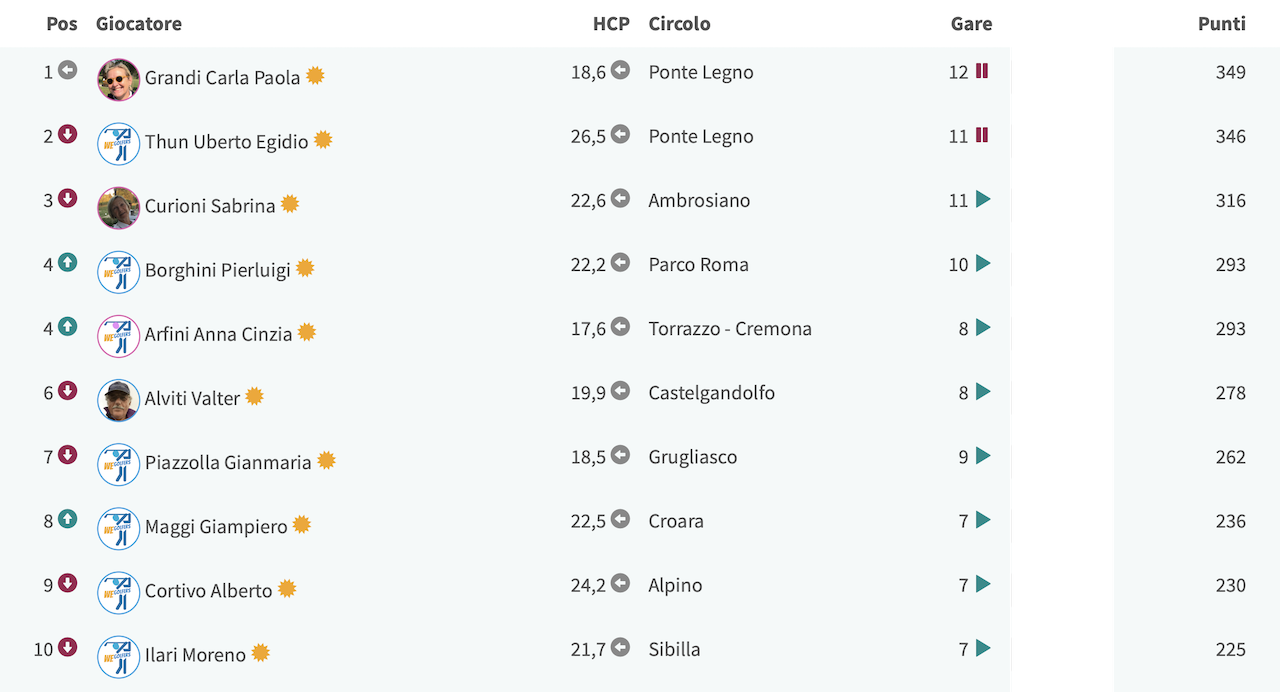Open Grandi Carla Paola's avatar photo
The width and height of the screenshot is (1280, 692).
click(x=118, y=79)
